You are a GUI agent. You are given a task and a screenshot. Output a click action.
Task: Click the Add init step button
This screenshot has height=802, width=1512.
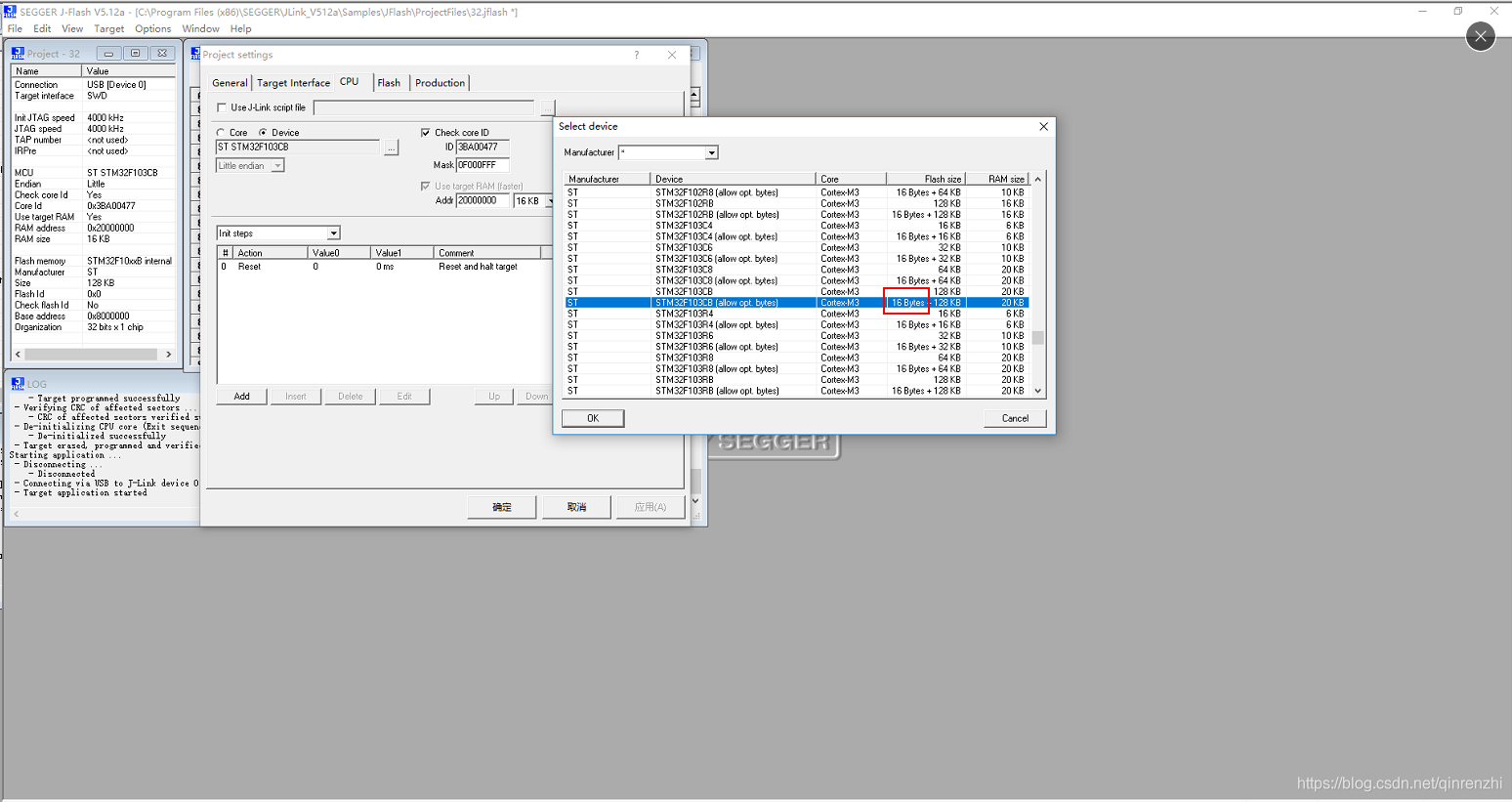pyautogui.click(x=241, y=397)
